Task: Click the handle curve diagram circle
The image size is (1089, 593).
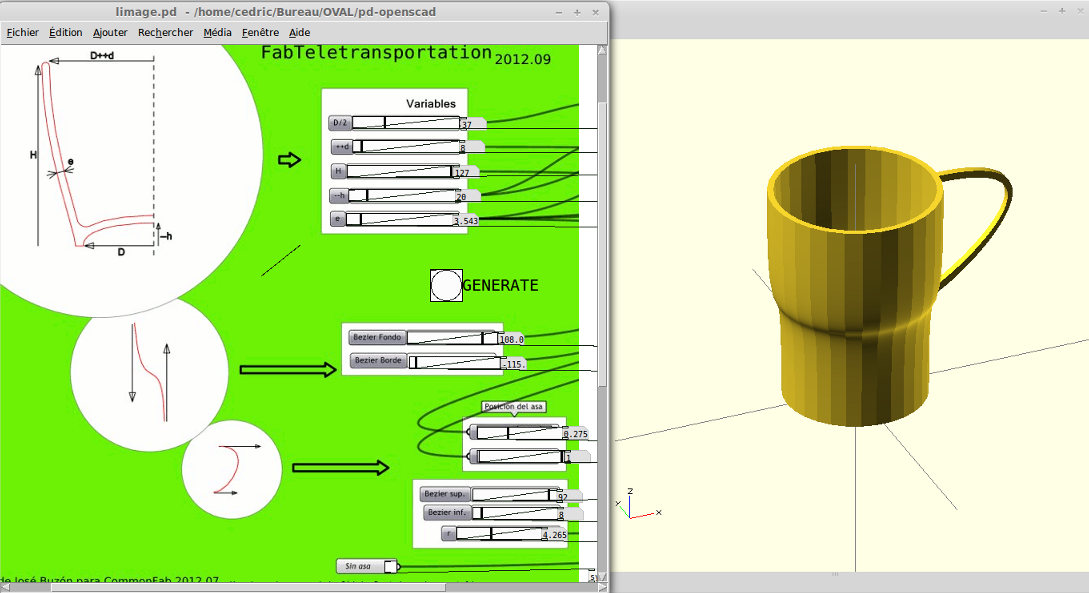Action: point(231,468)
